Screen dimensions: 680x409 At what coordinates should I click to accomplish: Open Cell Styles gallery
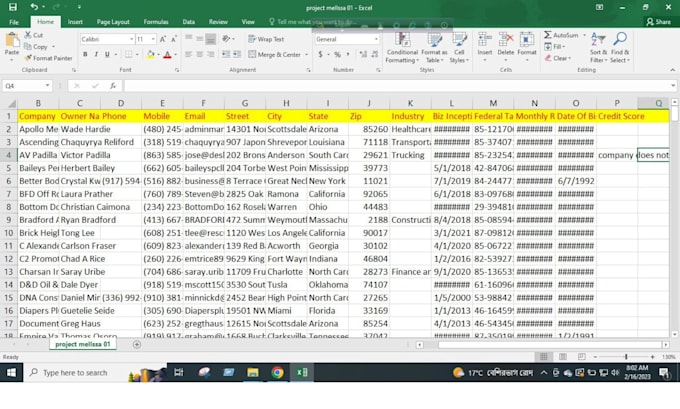459,47
